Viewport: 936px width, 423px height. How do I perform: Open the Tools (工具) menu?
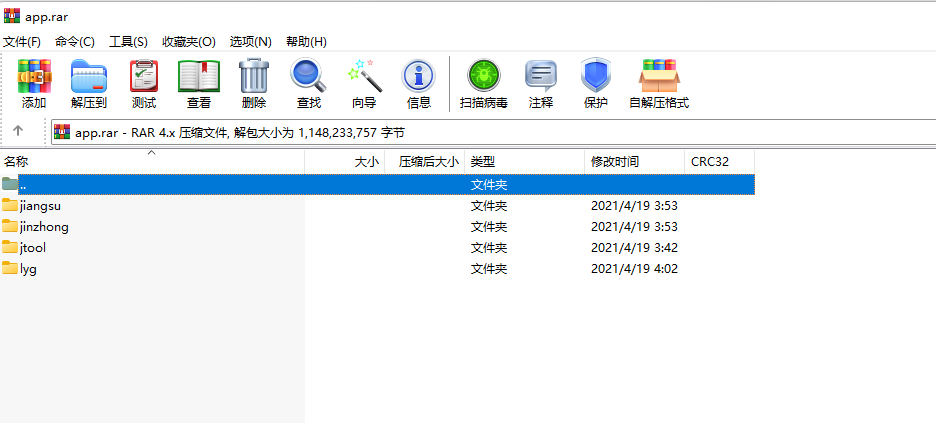(x=128, y=41)
